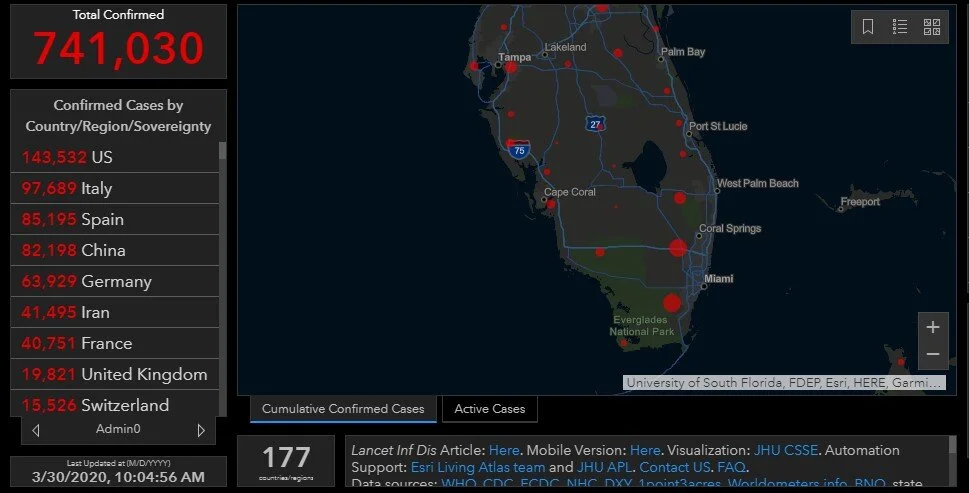This screenshot has height=493, width=969.
Task: Open the FAQ link
Action: 731,468
